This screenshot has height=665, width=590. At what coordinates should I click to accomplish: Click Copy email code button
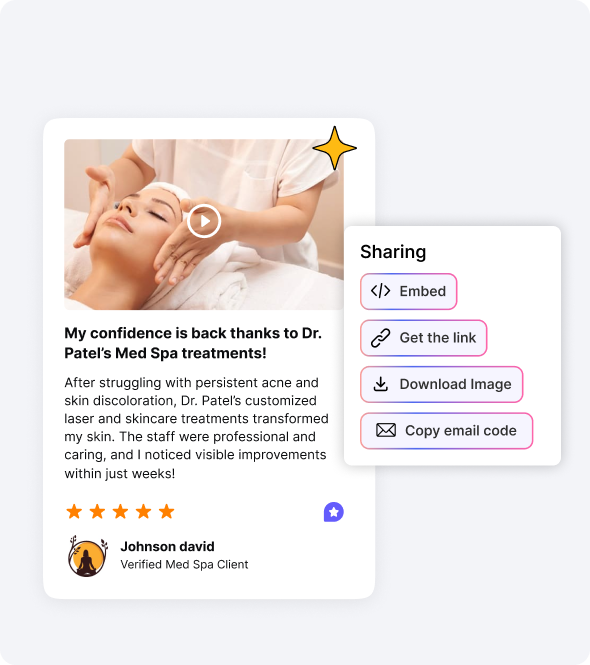click(446, 430)
